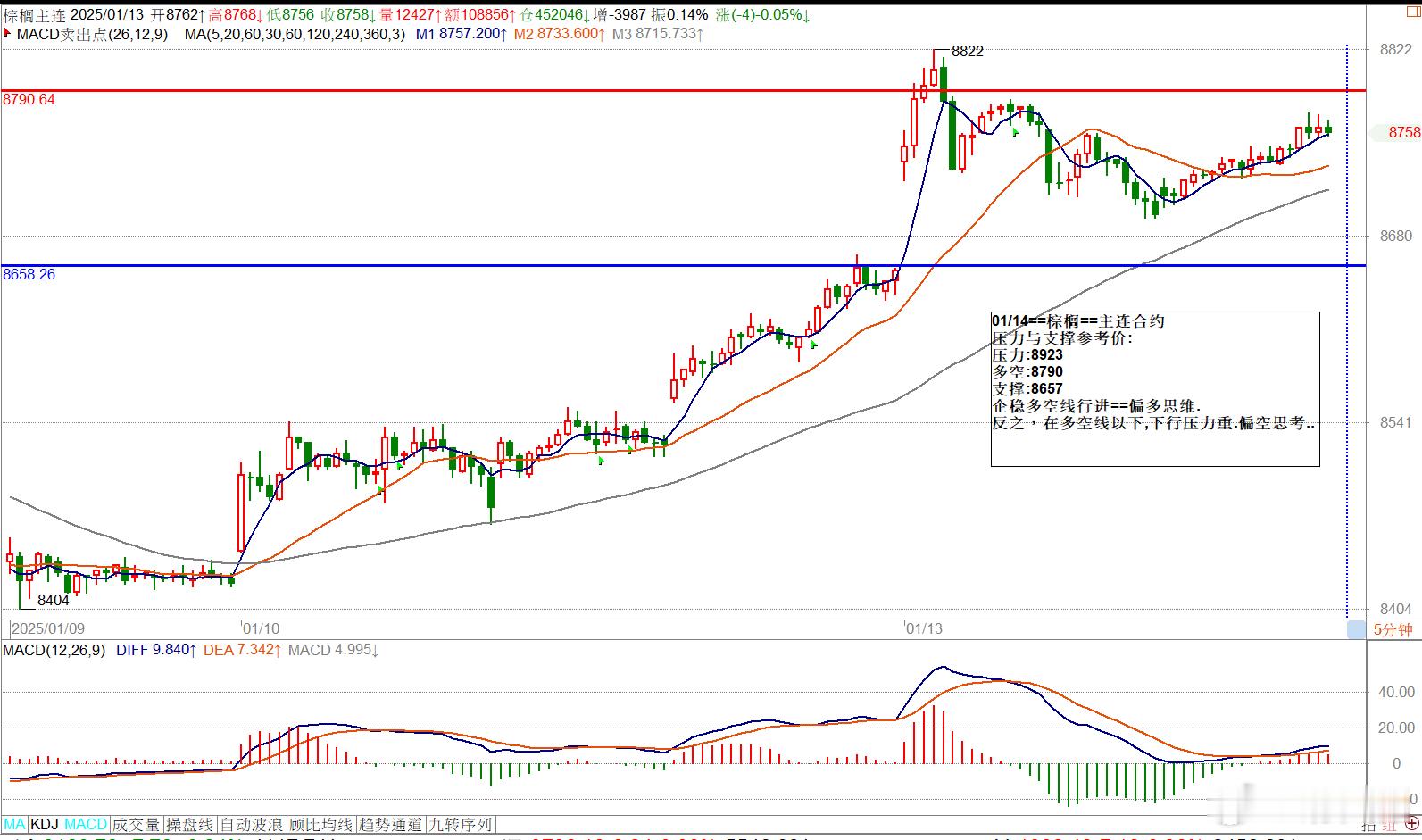Click the 振0.14% amplitude value
1422x840 pixels.
click(678, 14)
